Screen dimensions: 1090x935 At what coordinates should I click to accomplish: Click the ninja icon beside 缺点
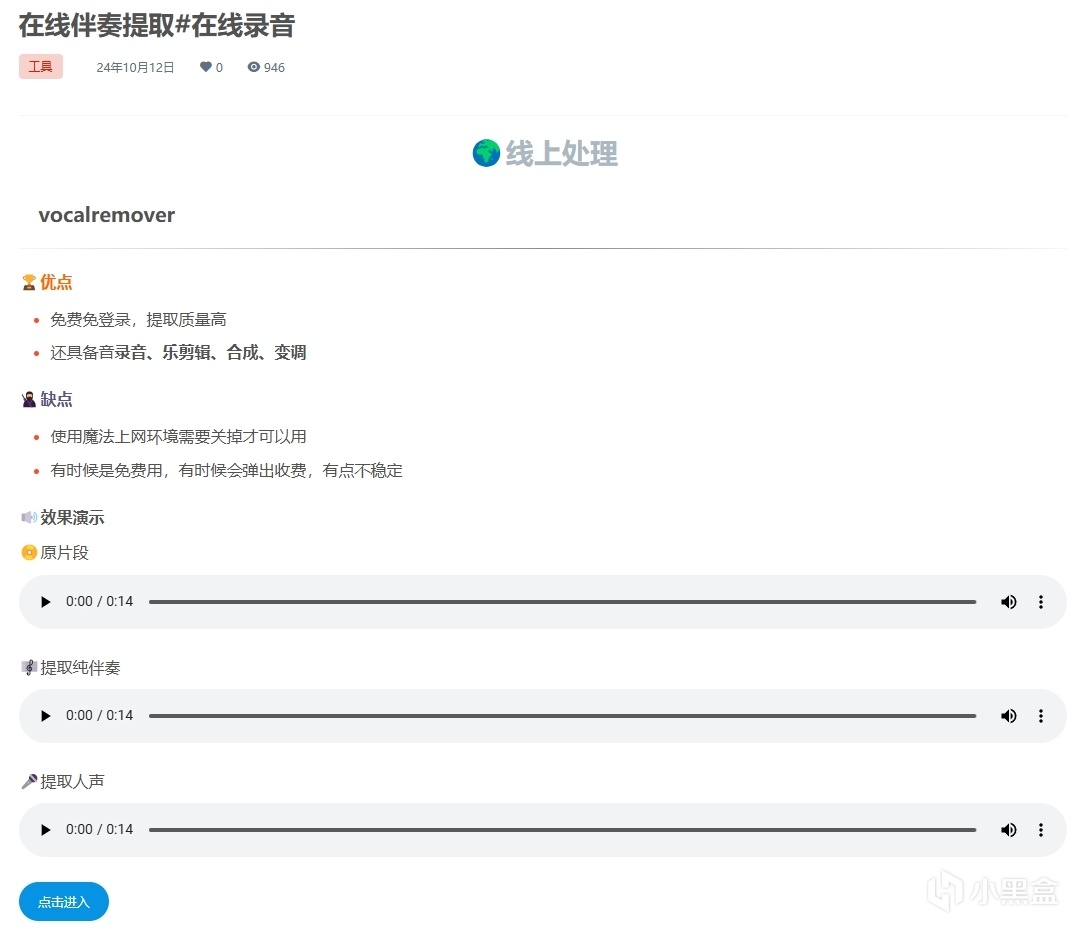(x=28, y=399)
